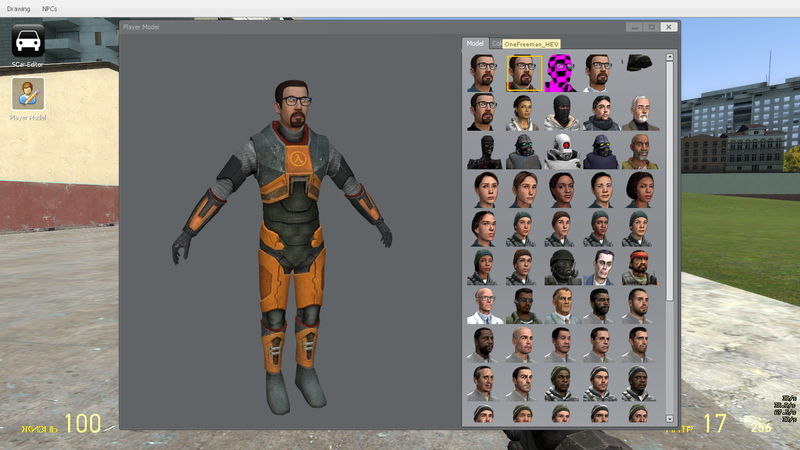Choose the charred black zombie model
Image resolution: width=800 pixels, height=450 pixels.
click(485, 151)
